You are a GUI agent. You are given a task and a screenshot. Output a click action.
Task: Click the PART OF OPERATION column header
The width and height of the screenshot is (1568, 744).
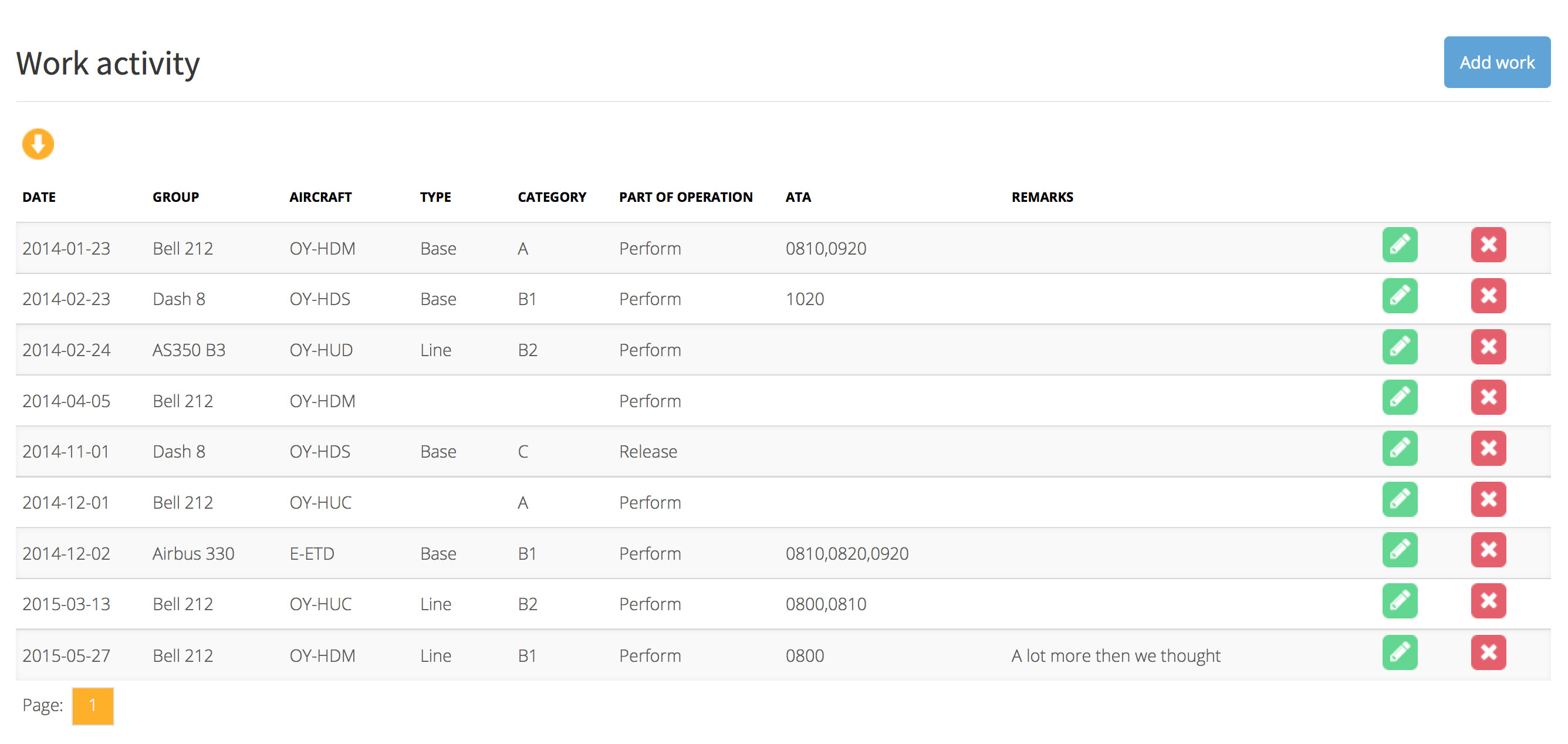(685, 197)
